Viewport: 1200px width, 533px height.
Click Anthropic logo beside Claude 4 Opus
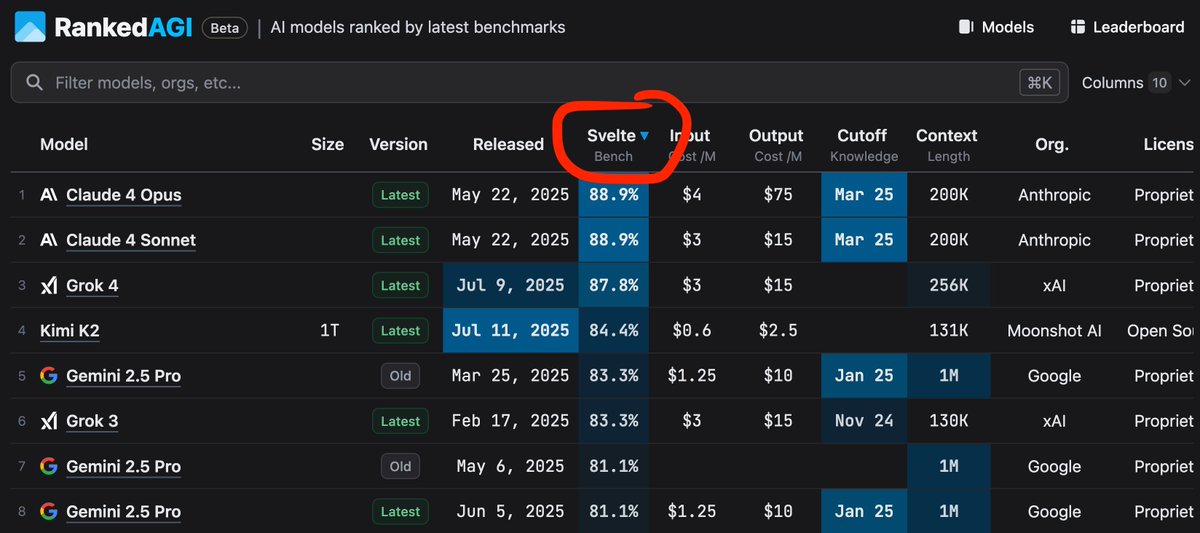[x=48, y=195]
